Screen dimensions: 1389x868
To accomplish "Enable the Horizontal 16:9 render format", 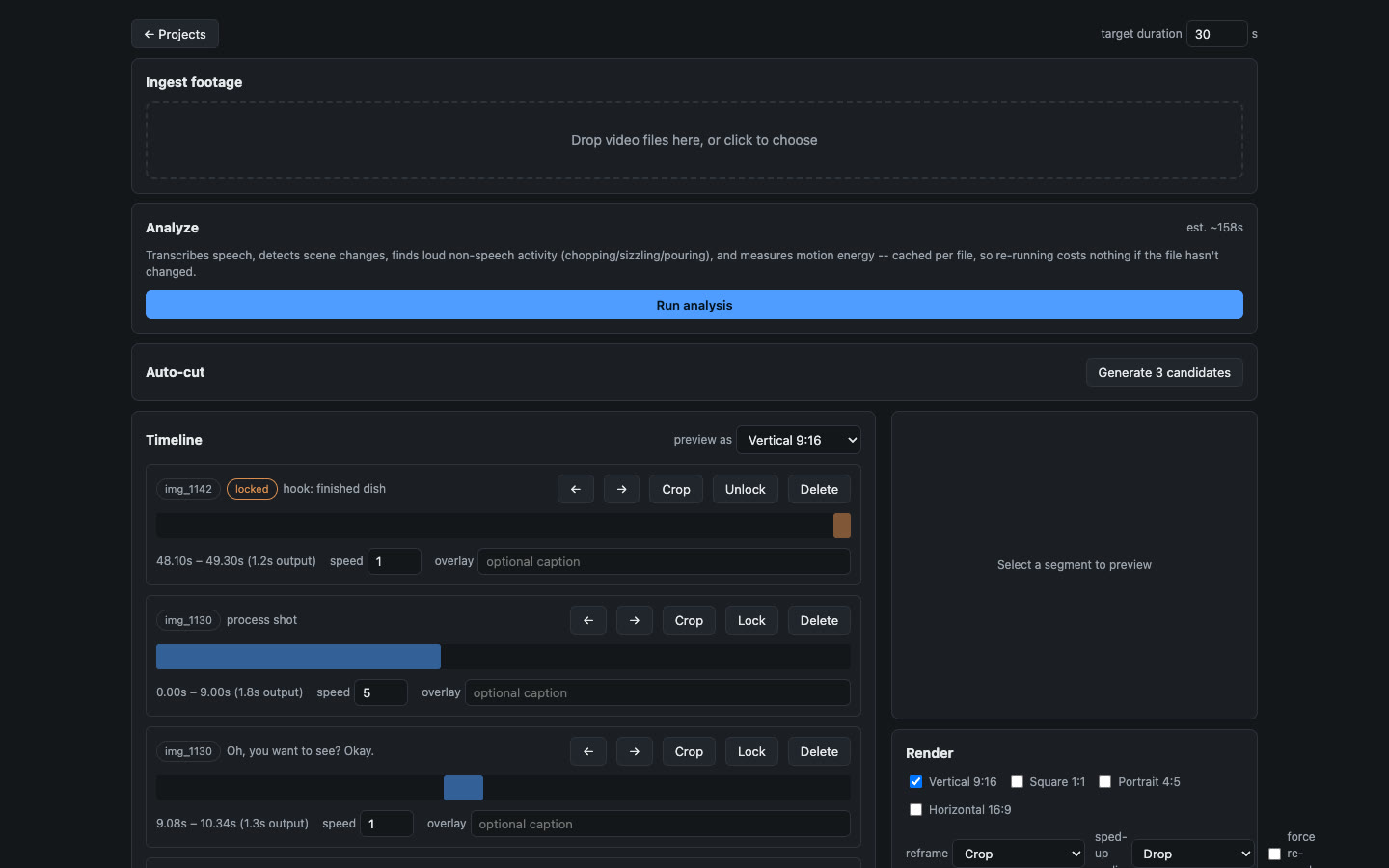I will (915, 809).
